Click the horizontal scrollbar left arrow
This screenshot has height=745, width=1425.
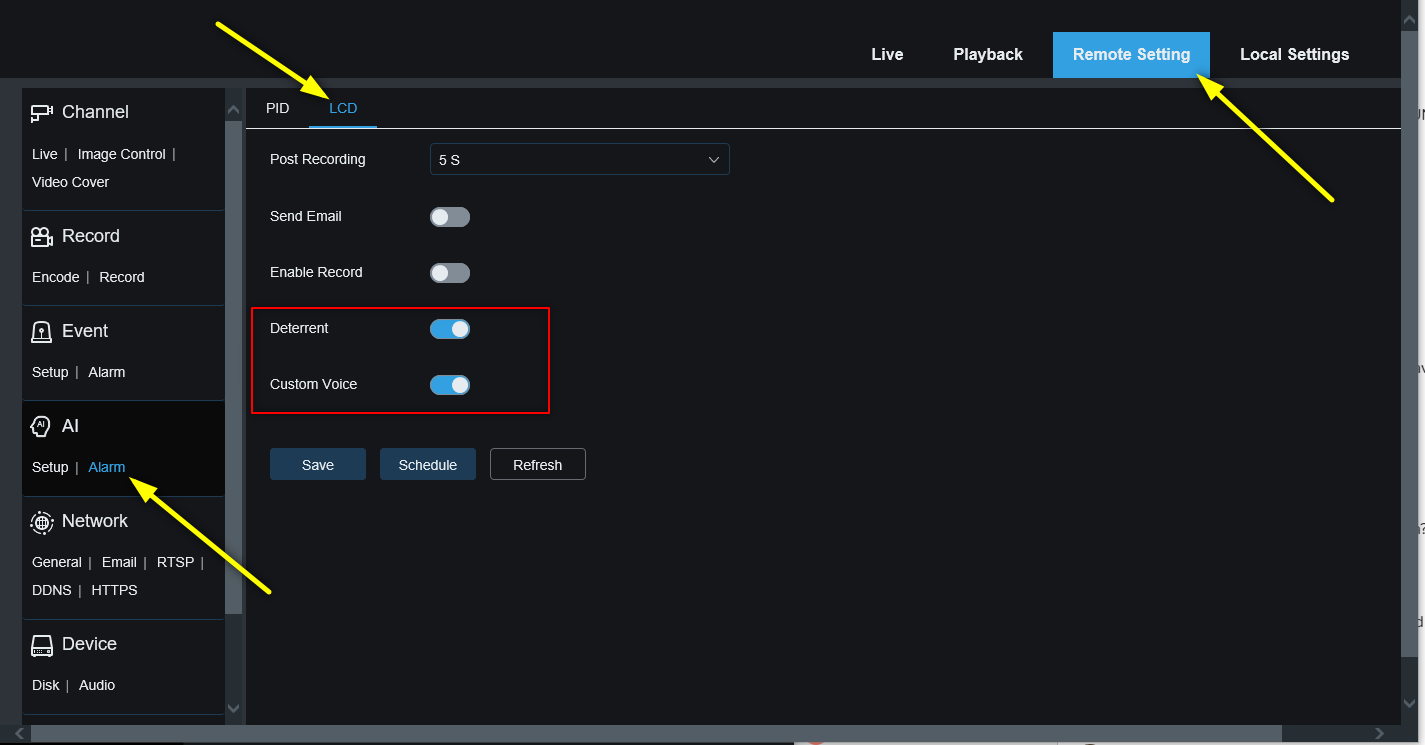[x=19, y=734]
